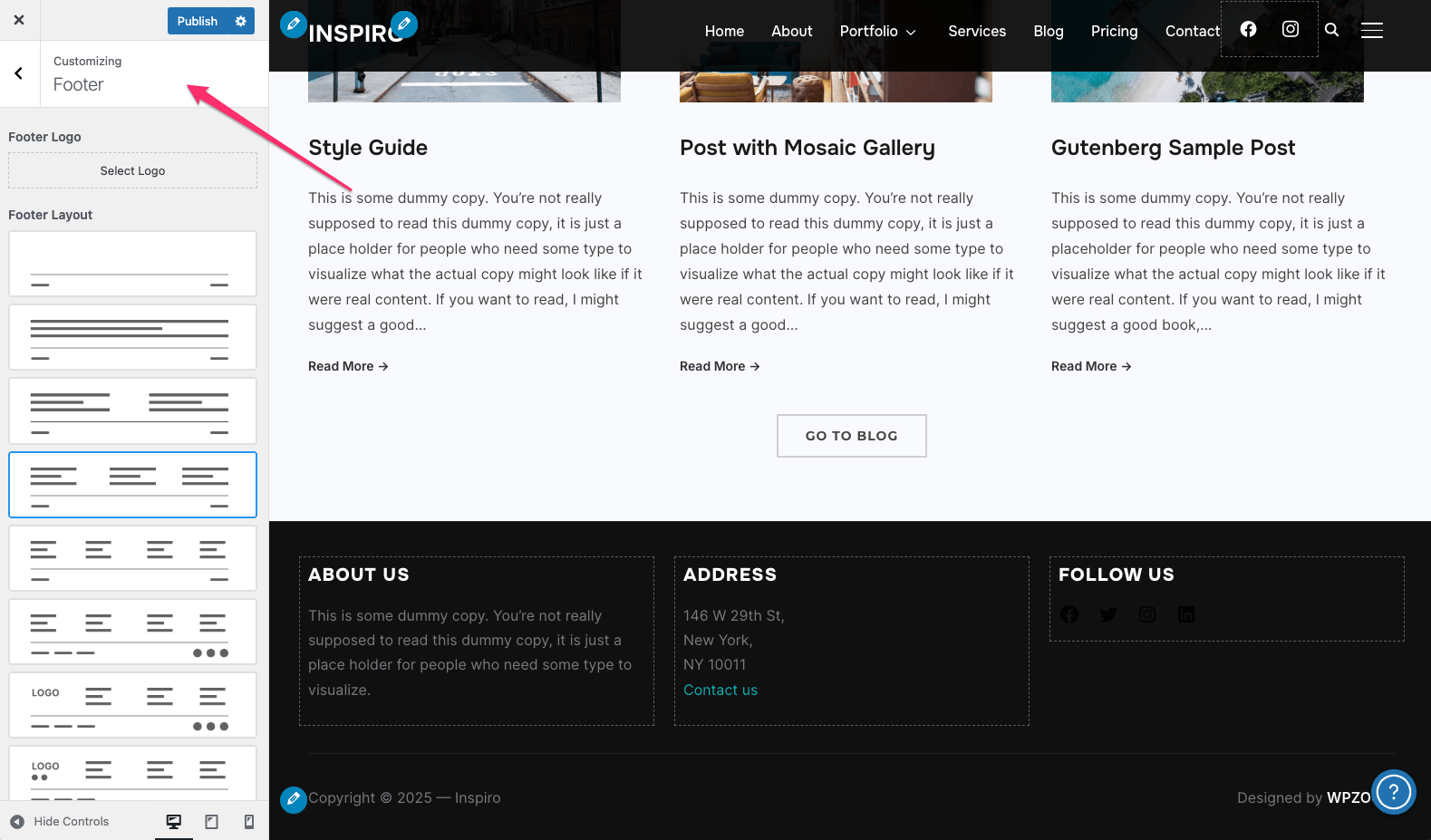Hide Controls in customizer footer
This screenshot has width=1431, height=840.
60,821
